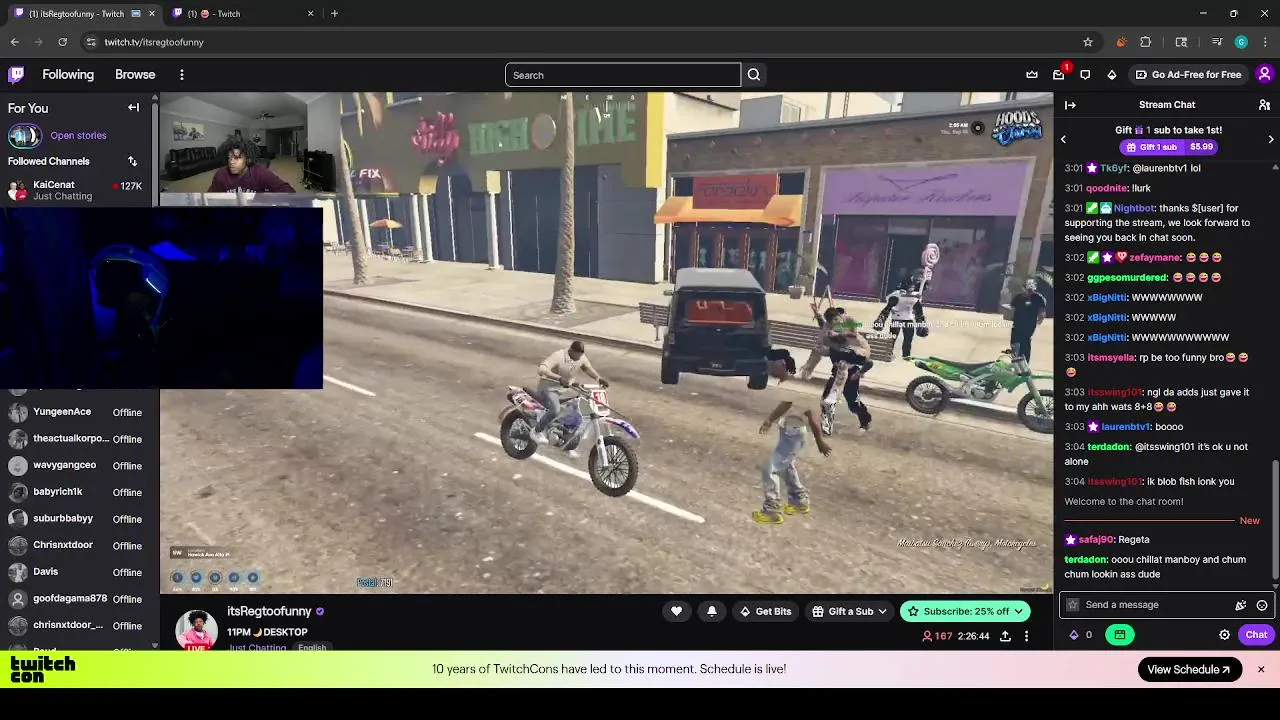This screenshot has width=1280, height=720.
Task: Show next gift leaderboard arrow
Action: tap(1271, 139)
